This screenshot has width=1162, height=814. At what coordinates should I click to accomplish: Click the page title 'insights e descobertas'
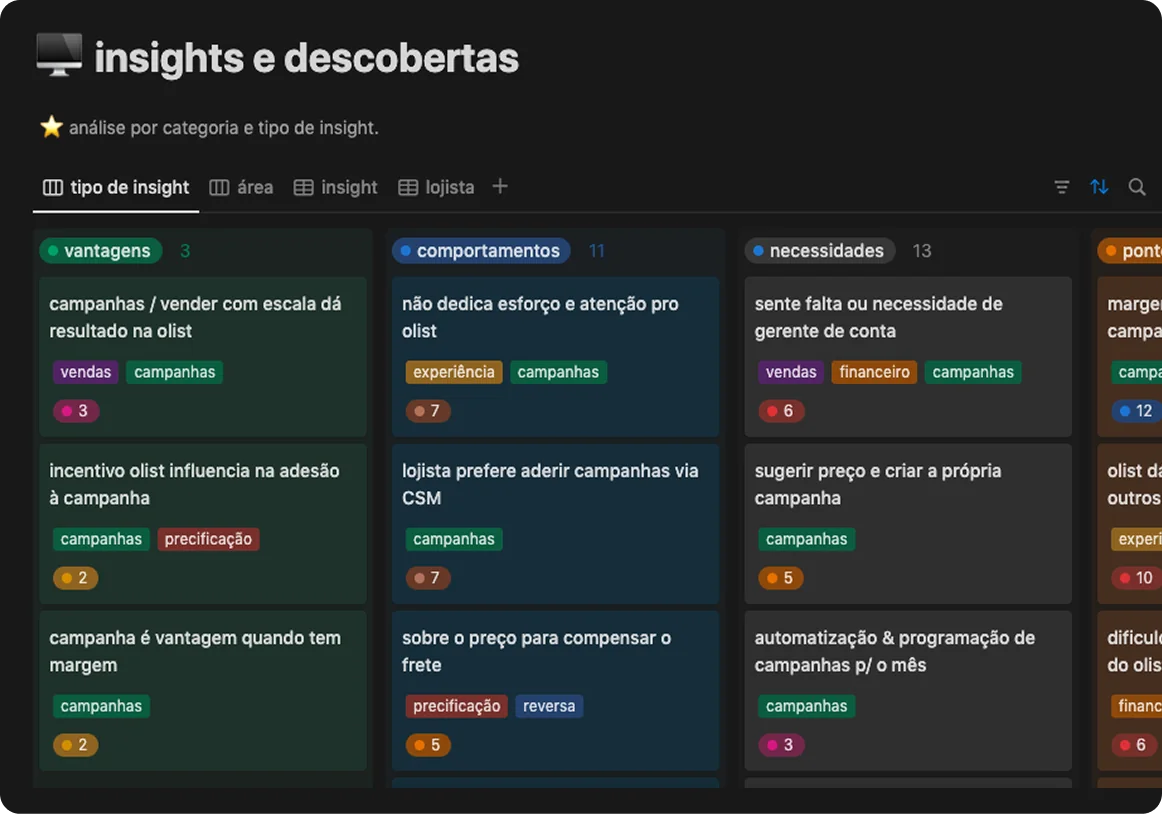(x=307, y=58)
